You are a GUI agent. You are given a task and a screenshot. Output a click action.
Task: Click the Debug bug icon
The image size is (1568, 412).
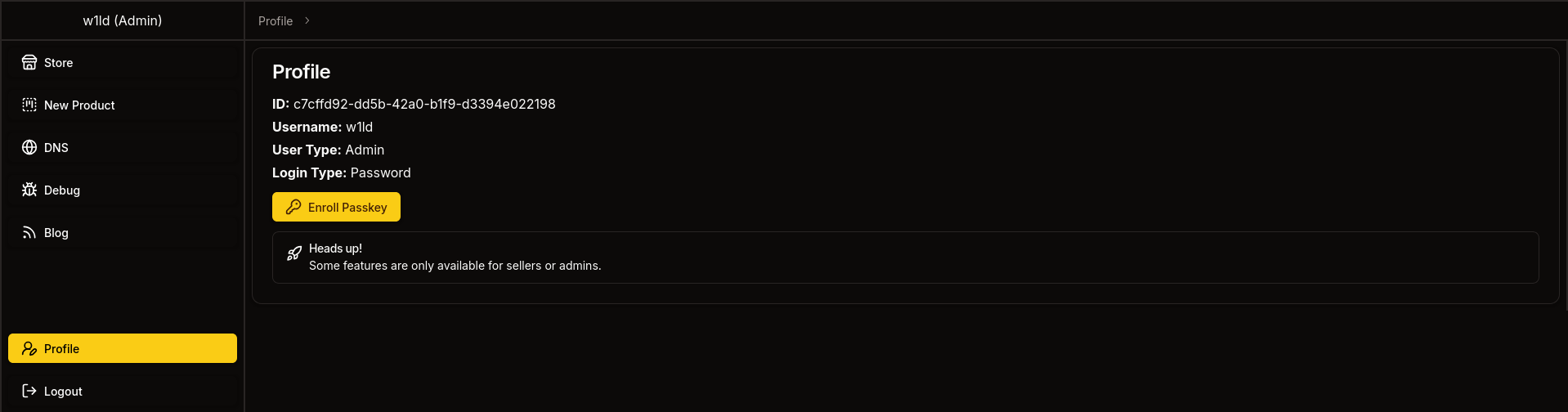(29, 190)
